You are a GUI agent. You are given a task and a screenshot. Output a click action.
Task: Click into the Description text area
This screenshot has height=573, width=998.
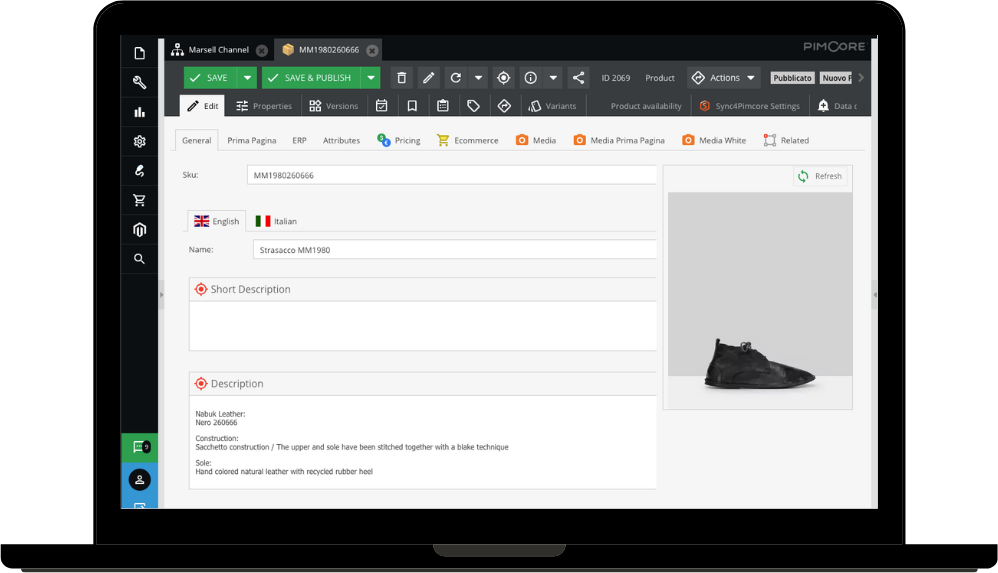click(423, 442)
